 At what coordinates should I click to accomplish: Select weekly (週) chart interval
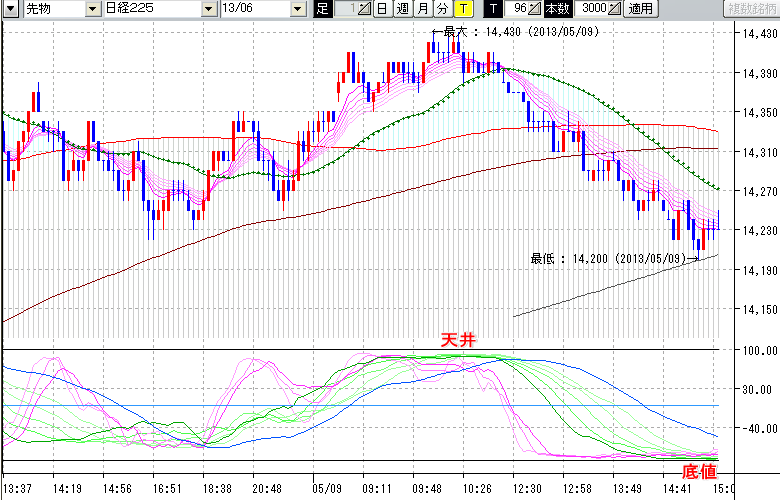[x=402, y=9]
